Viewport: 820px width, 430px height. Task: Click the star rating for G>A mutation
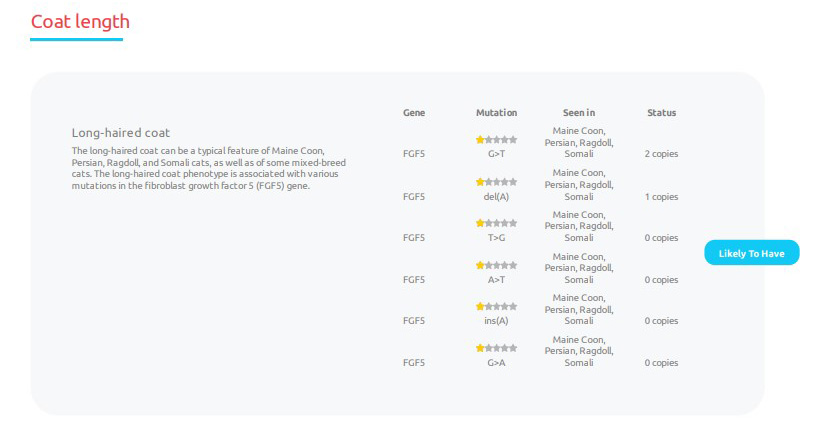tap(496, 348)
